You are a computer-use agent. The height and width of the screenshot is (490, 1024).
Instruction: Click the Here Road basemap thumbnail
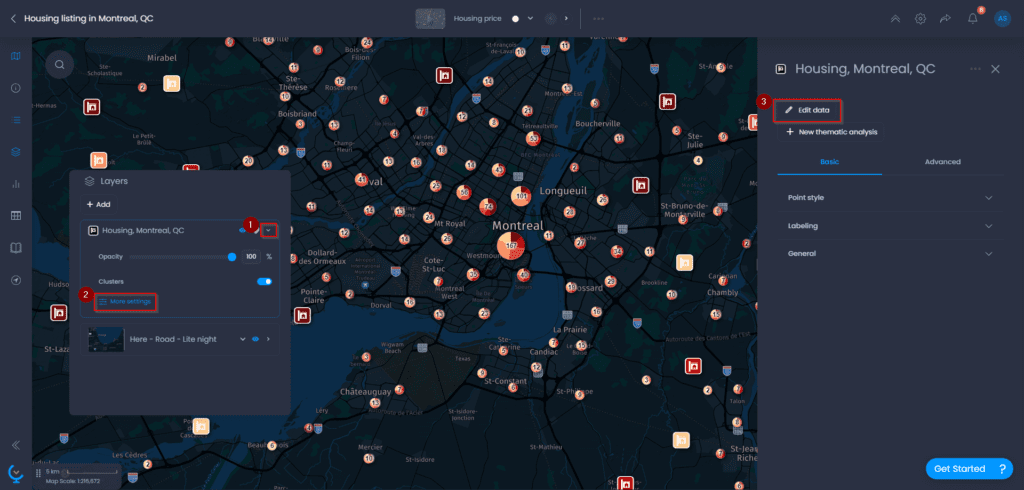106,339
